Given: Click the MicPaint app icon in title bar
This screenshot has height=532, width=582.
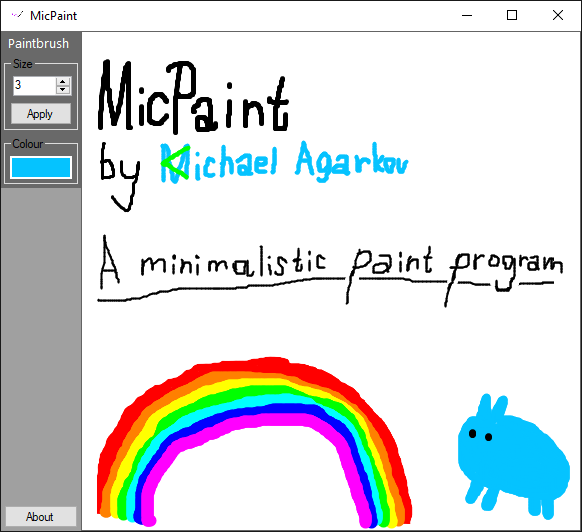Looking at the screenshot, I should (17, 16).
